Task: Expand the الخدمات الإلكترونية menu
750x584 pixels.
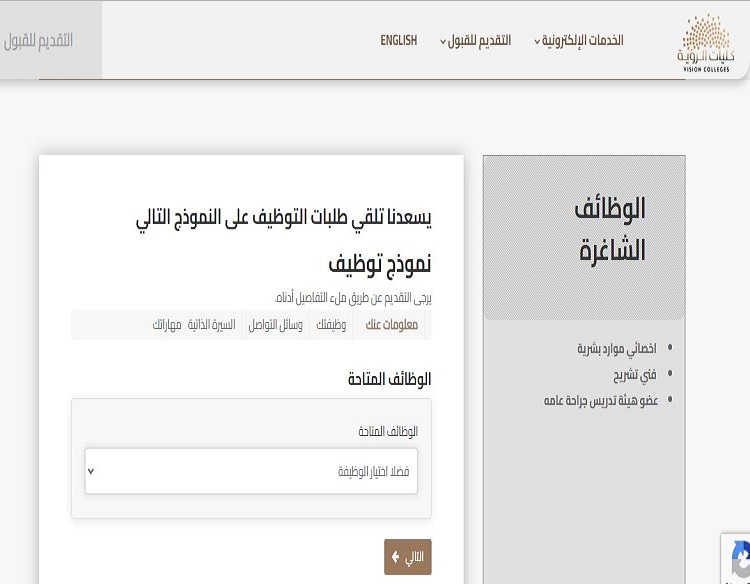Action: (x=579, y=41)
